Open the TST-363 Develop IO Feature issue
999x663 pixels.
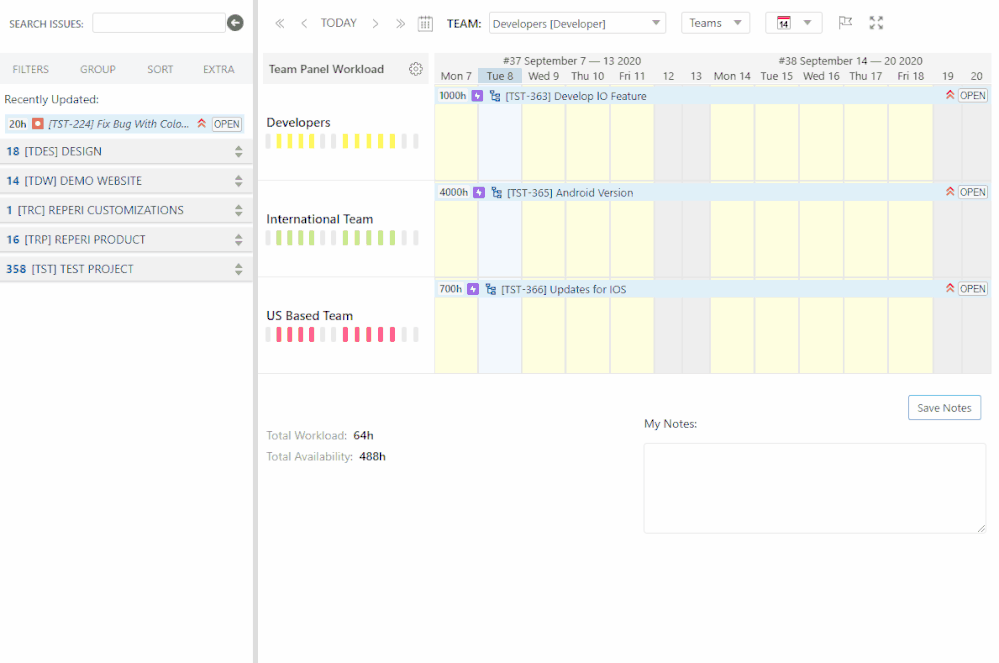point(575,96)
